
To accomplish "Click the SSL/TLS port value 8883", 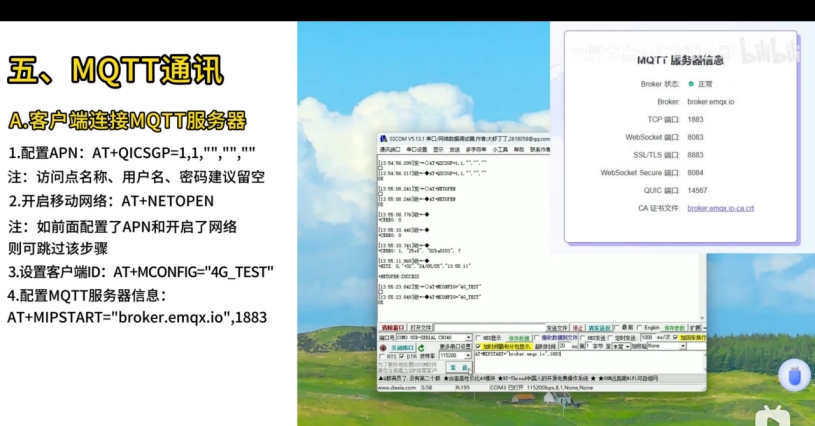I will pyautogui.click(x=695, y=155).
